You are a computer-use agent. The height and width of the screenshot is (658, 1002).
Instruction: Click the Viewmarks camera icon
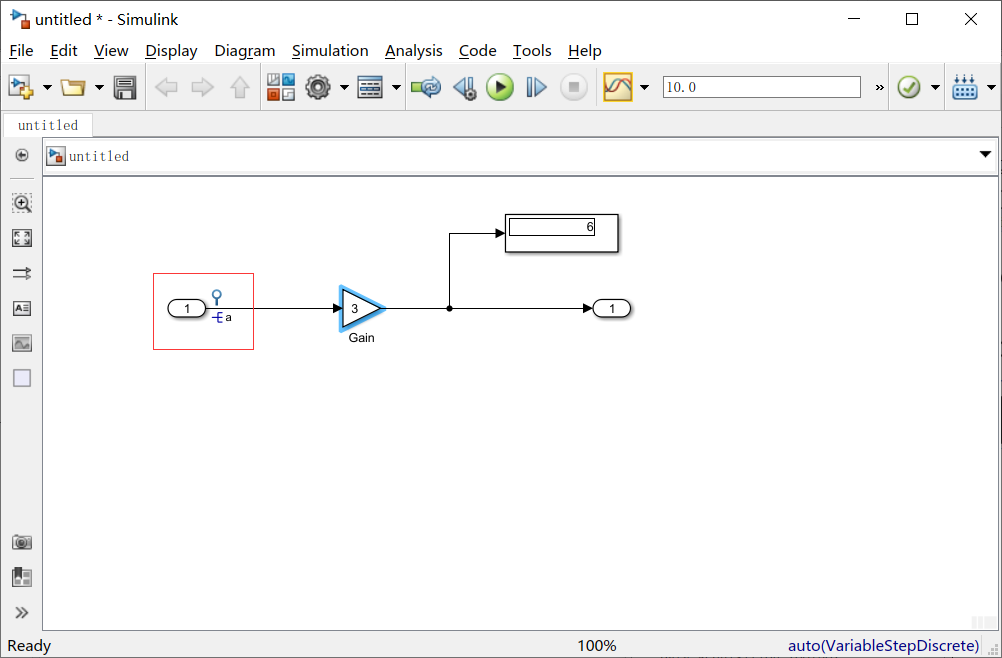click(x=22, y=541)
